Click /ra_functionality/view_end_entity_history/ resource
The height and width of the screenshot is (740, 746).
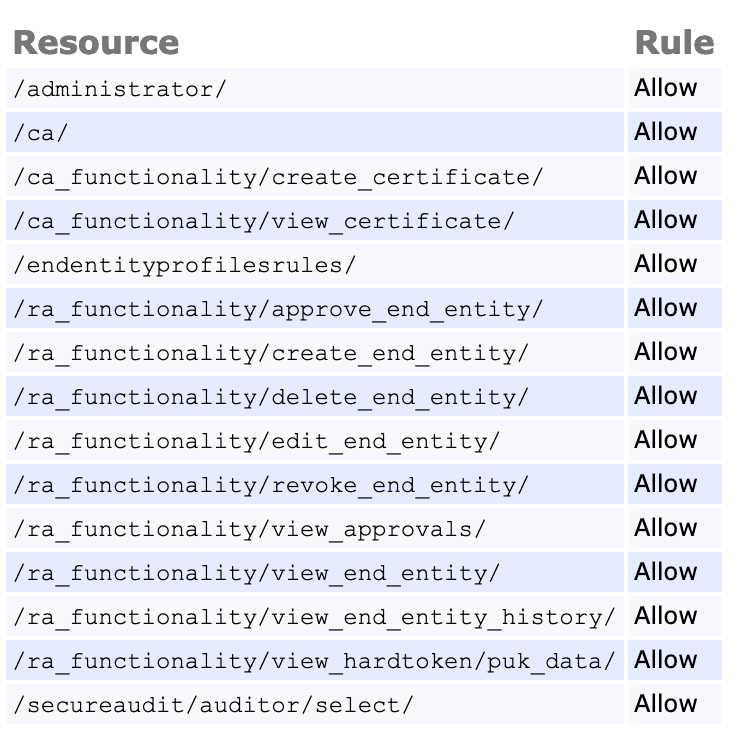pyautogui.click(x=315, y=617)
